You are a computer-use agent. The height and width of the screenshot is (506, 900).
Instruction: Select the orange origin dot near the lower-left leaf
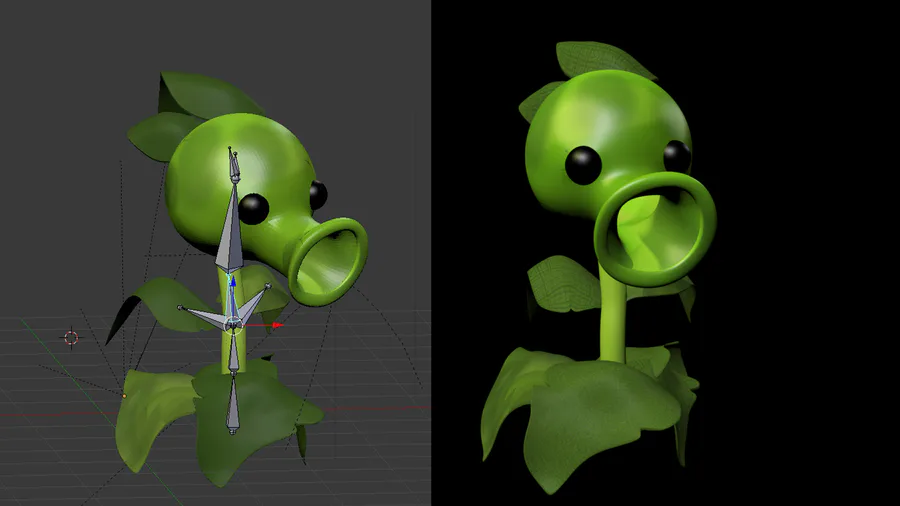125,396
